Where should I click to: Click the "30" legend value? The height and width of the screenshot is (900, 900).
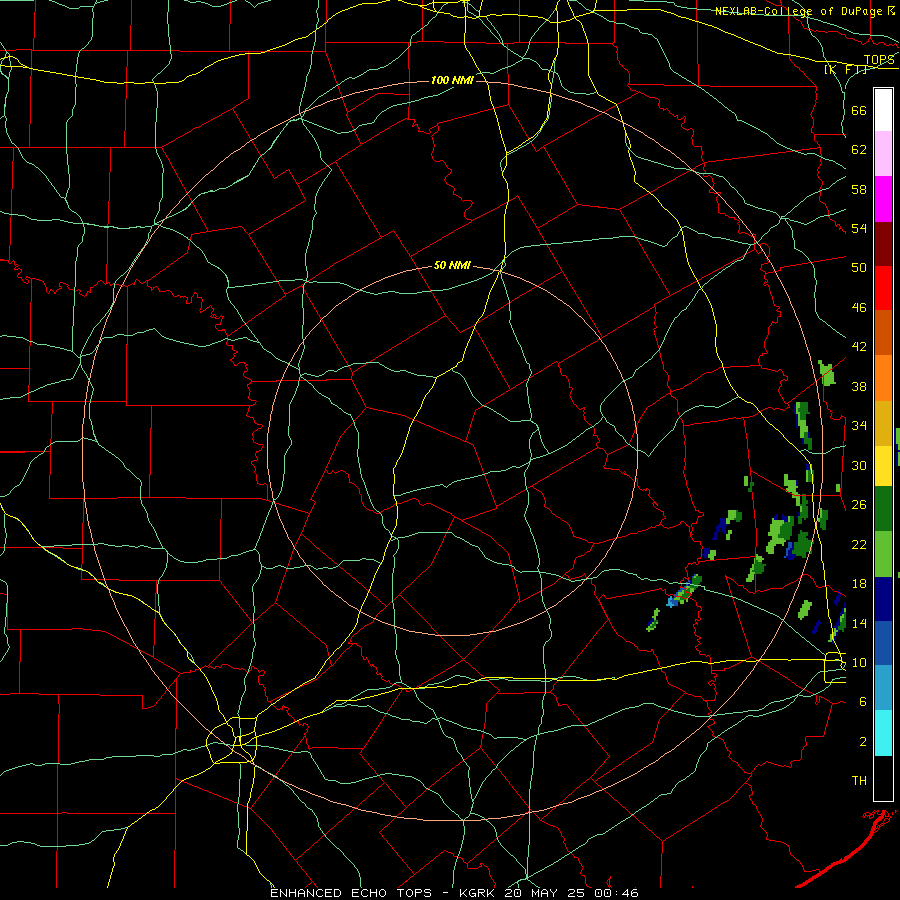click(x=859, y=465)
